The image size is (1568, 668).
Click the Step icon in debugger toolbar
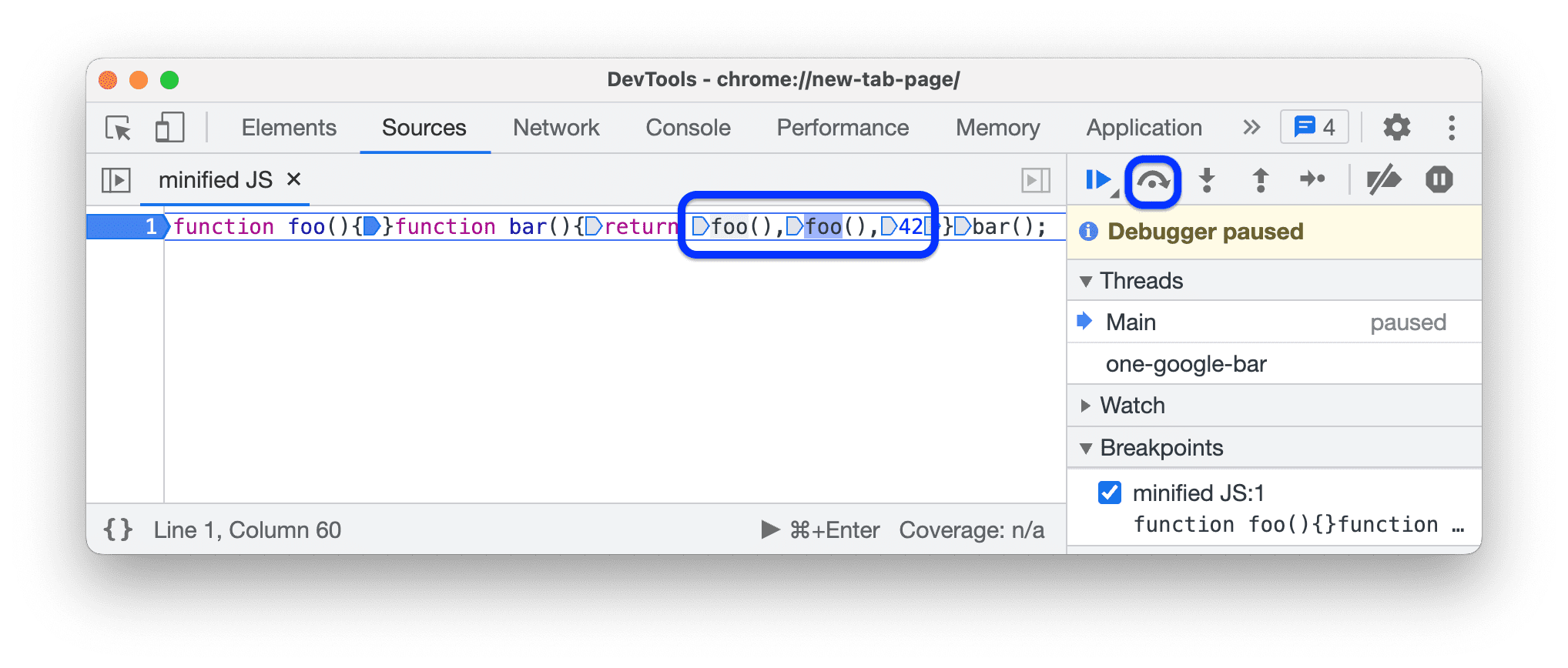click(x=1312, y=180)
